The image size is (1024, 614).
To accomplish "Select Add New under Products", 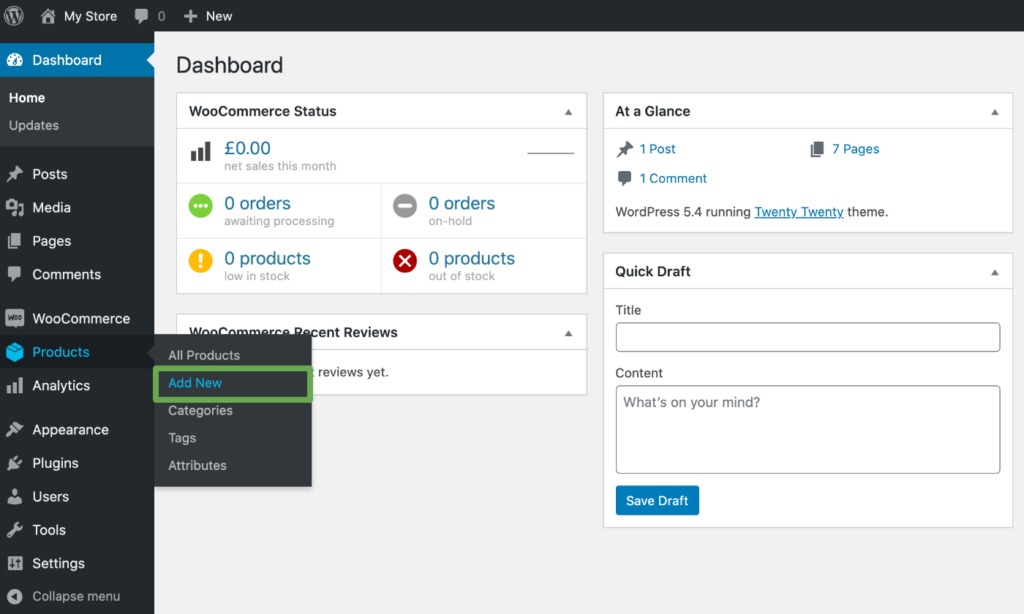I will pyautogui.click(x=195, y=383).
